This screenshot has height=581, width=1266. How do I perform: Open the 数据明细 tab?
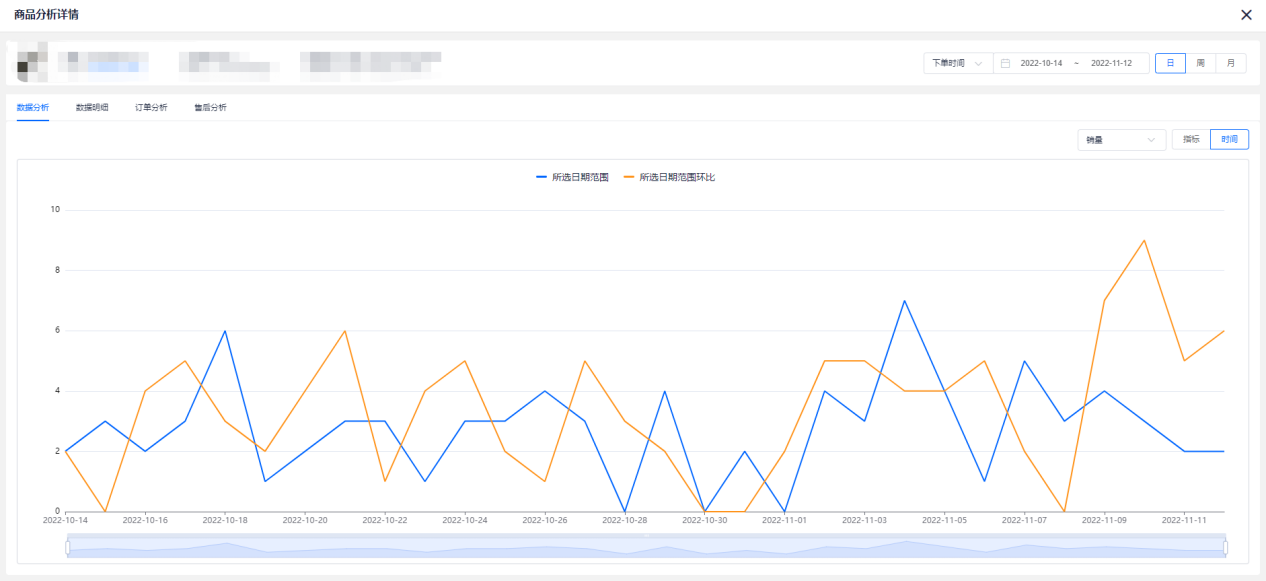[x=92, y=107]
